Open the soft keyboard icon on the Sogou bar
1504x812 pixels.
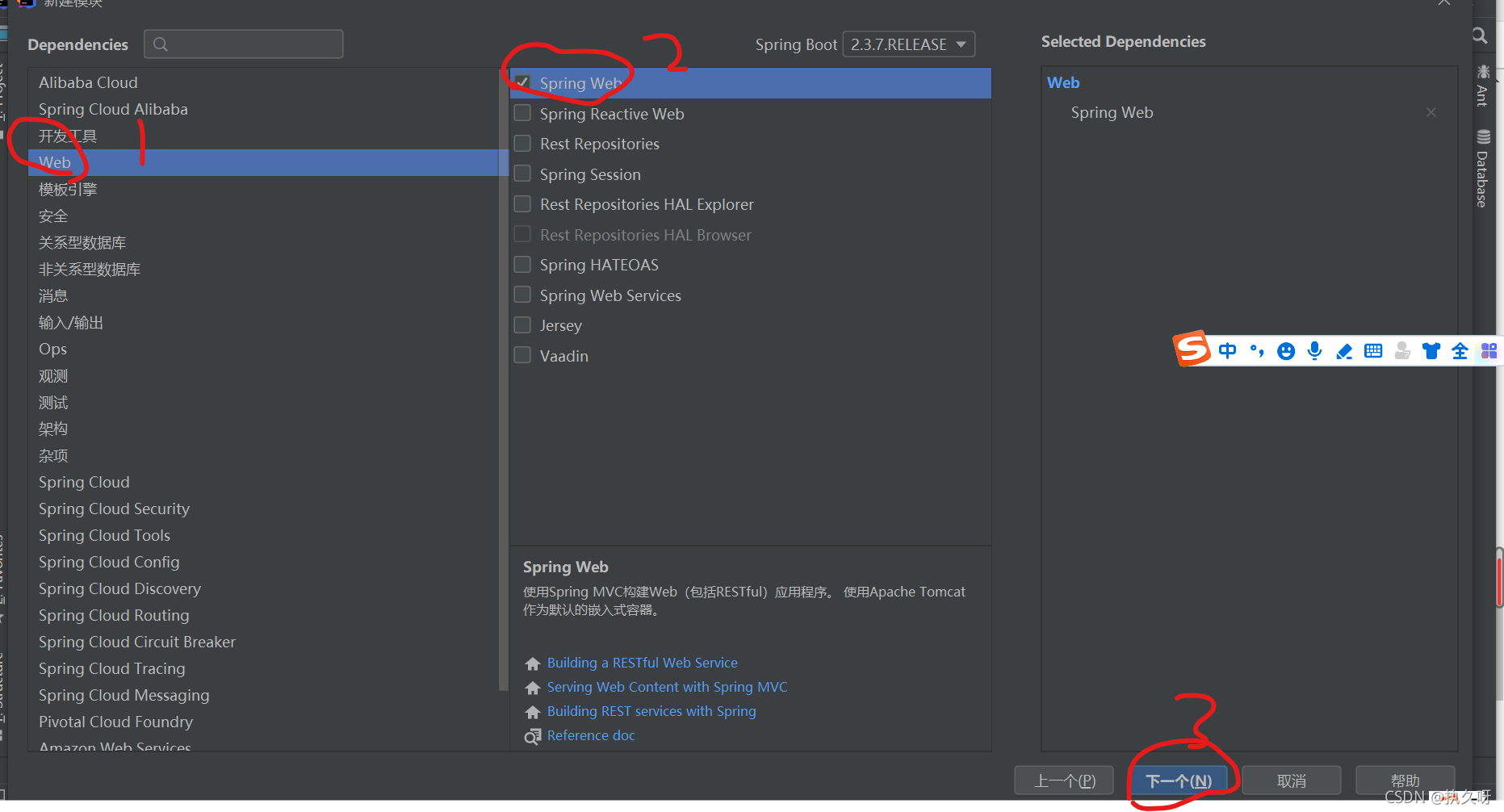coord(1373,350)
